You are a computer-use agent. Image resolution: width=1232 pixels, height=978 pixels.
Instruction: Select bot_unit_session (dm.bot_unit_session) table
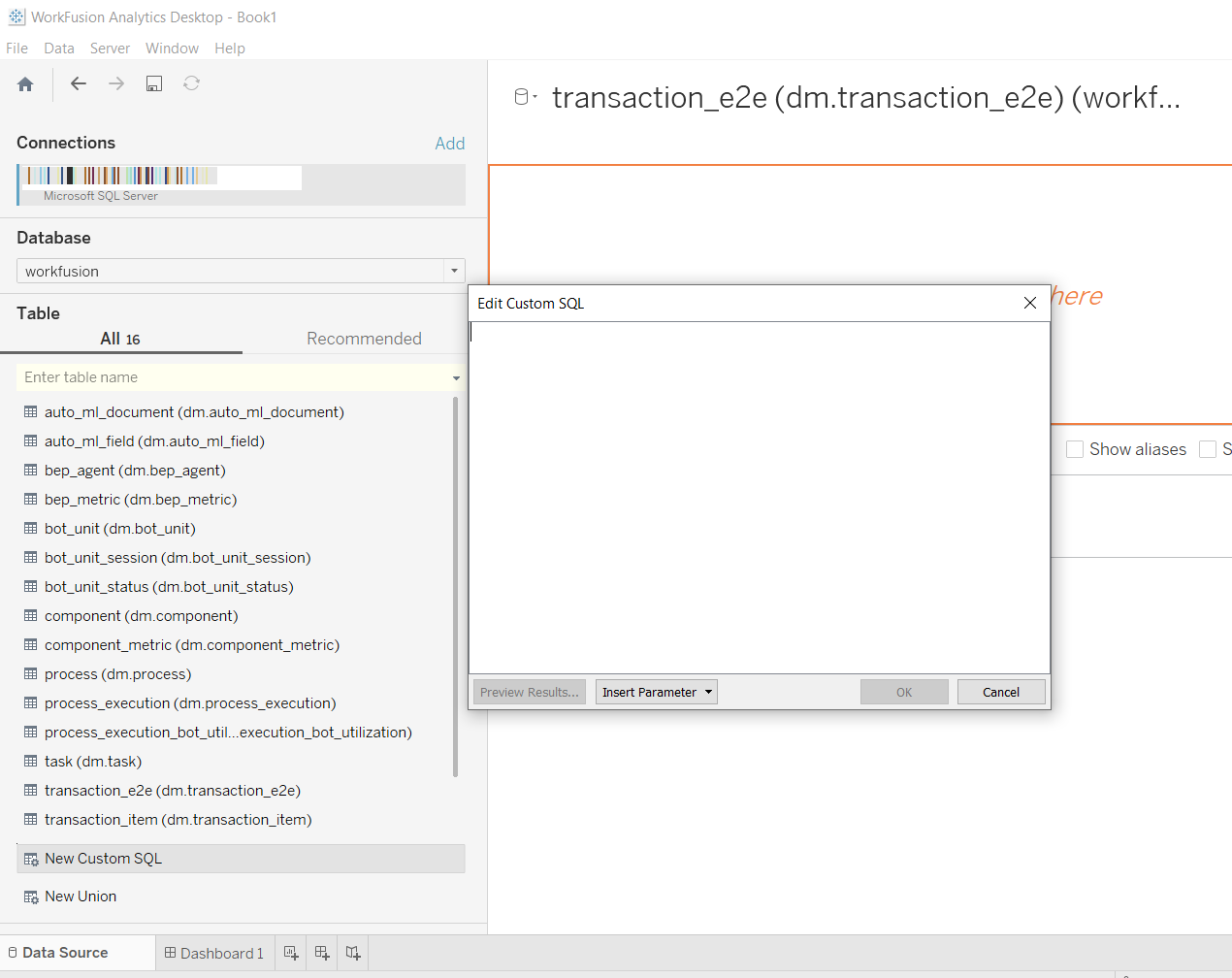(178, 557)
